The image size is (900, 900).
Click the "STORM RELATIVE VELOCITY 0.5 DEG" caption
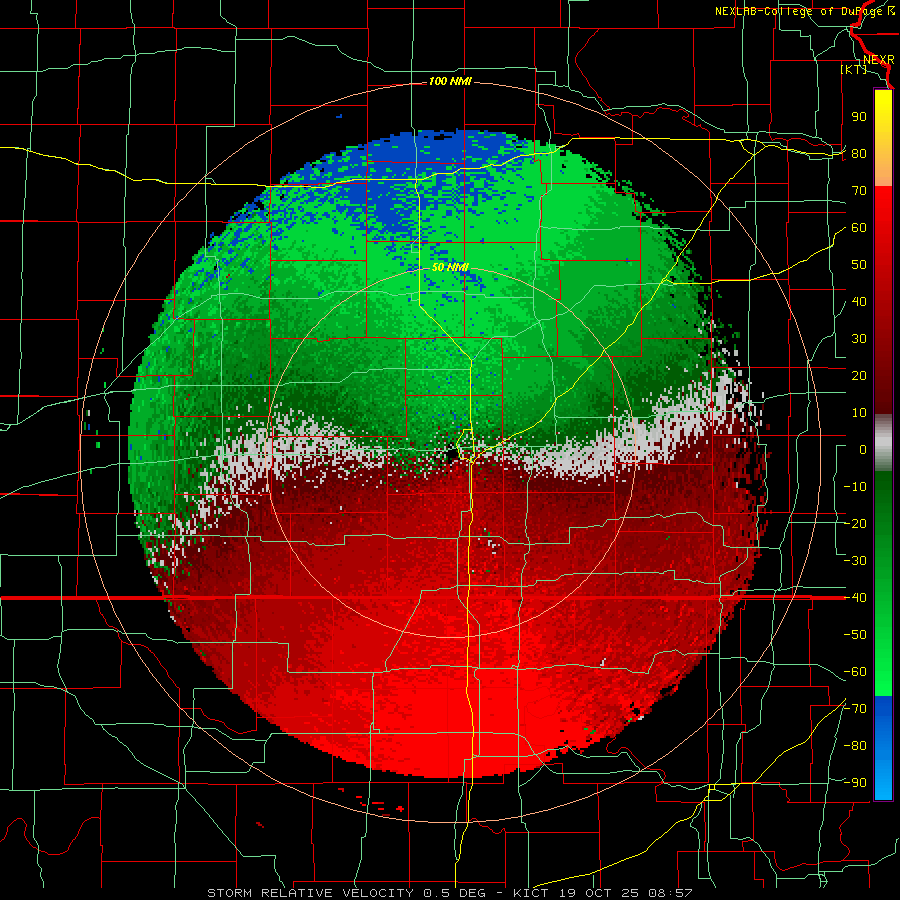(x=346, y=893)
